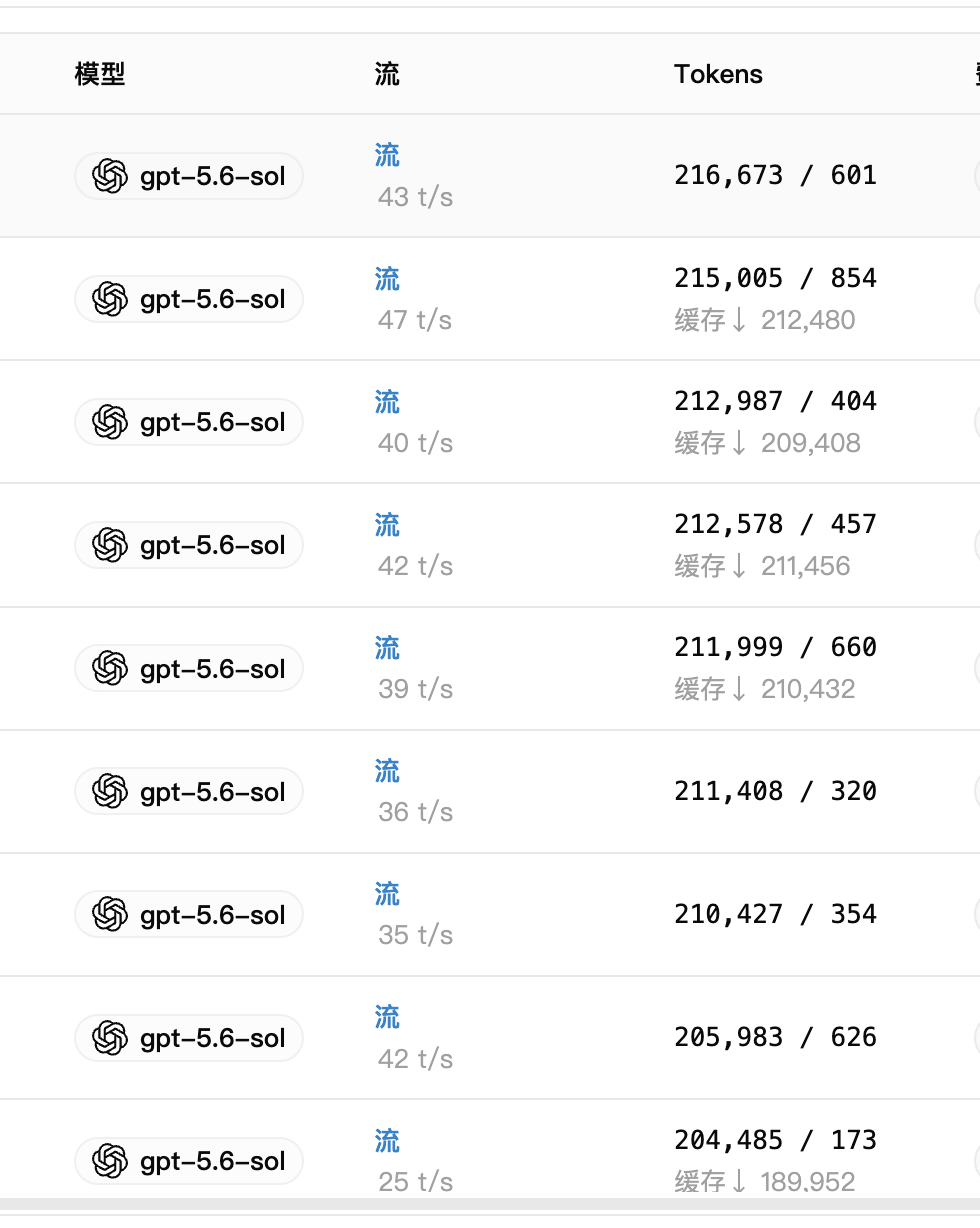Viewport: 980px width, 1228px height.
Task: Select the token count 211,999 / 660
Action: coord(775,647)
